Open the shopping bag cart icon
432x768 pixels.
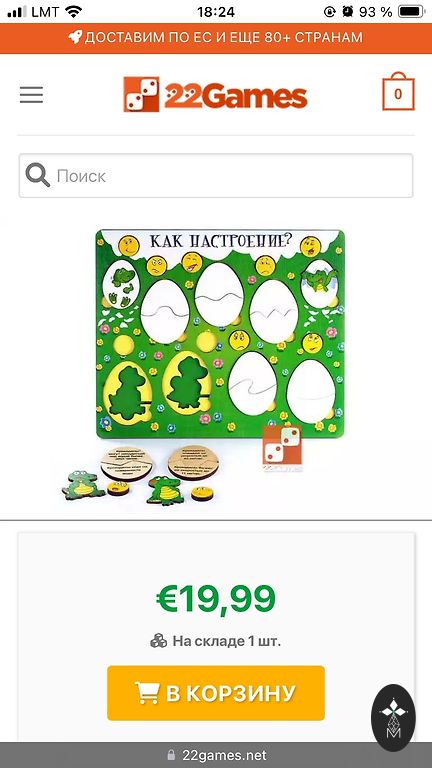pos(398,92)
